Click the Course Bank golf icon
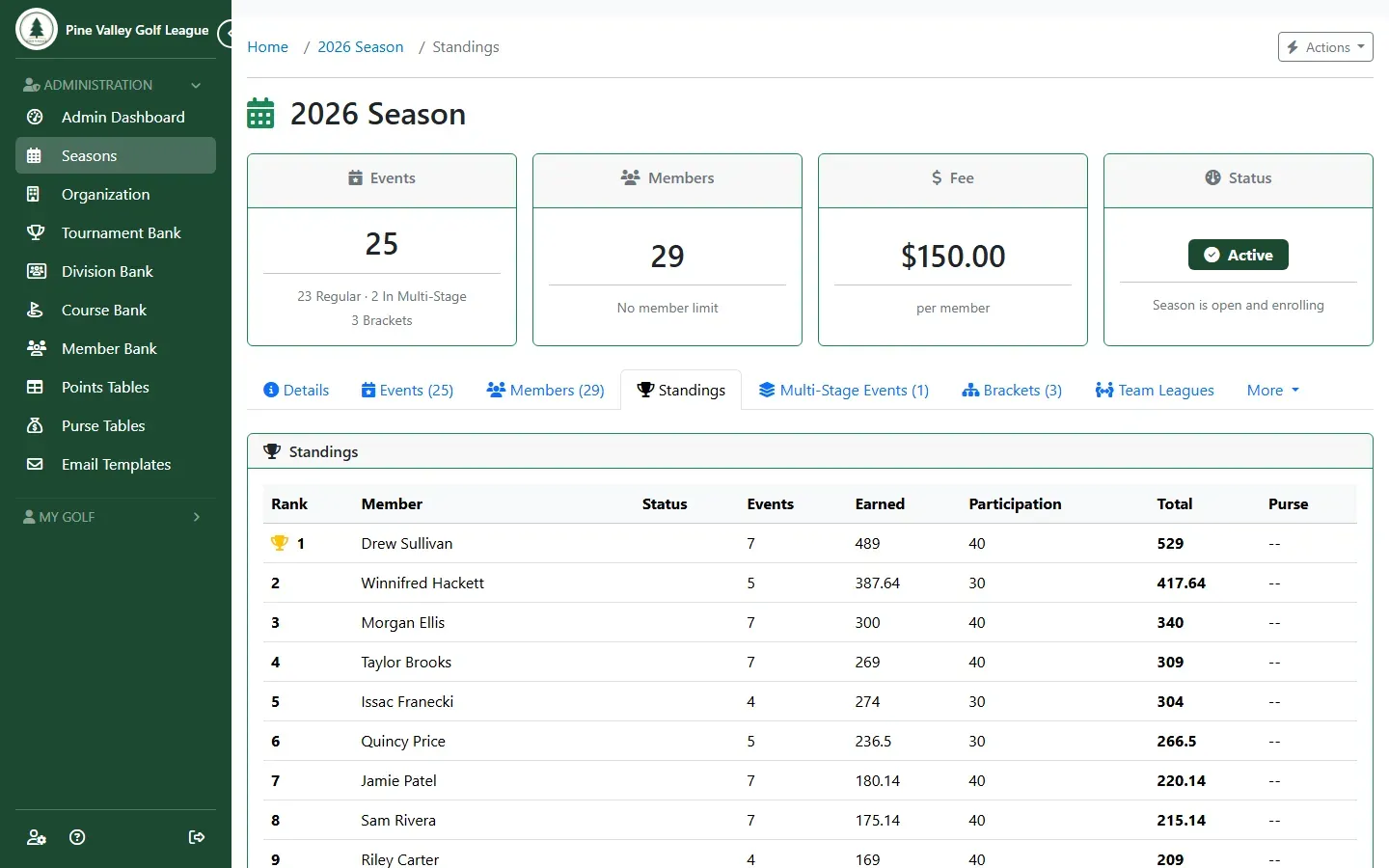 coord(35,310)
